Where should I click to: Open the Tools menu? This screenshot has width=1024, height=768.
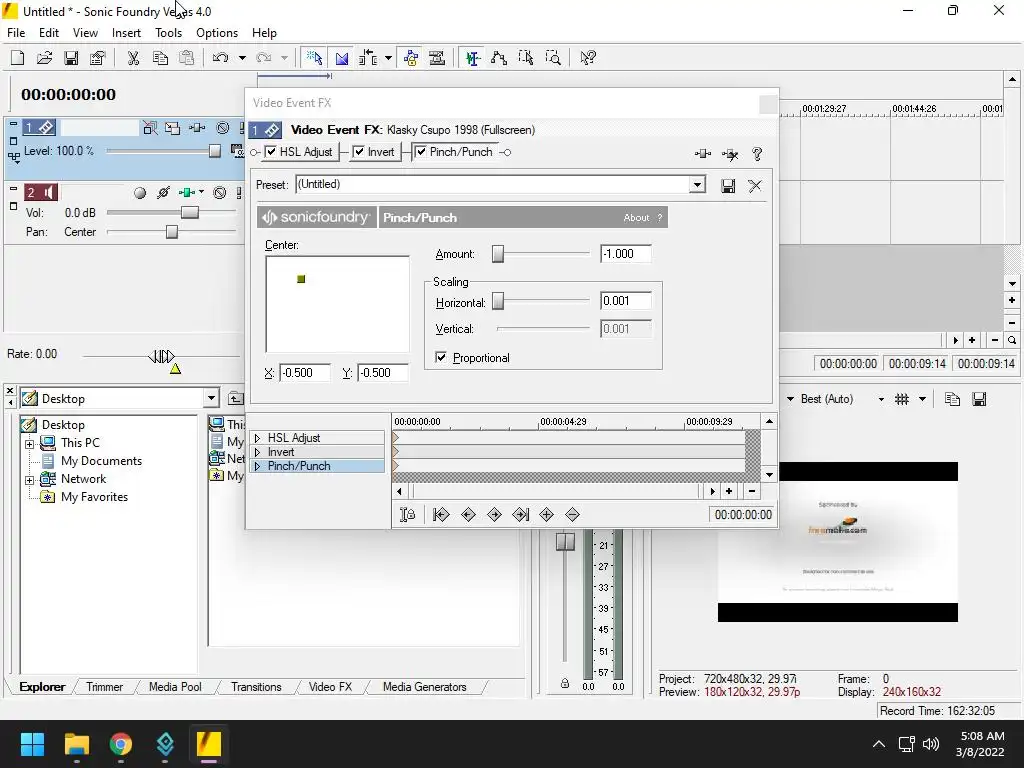[168, 33]
